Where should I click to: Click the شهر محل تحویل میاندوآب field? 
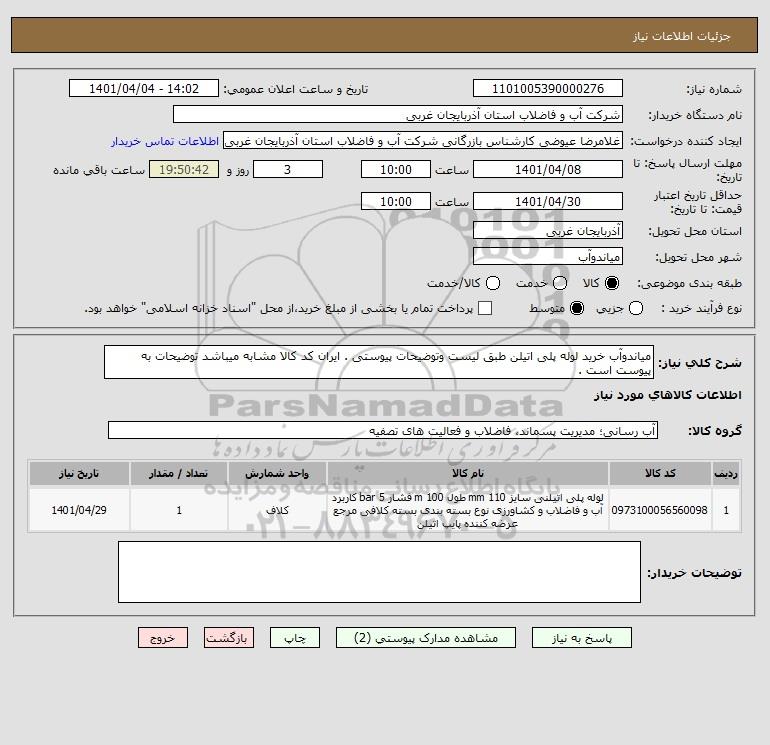(548, 256)
